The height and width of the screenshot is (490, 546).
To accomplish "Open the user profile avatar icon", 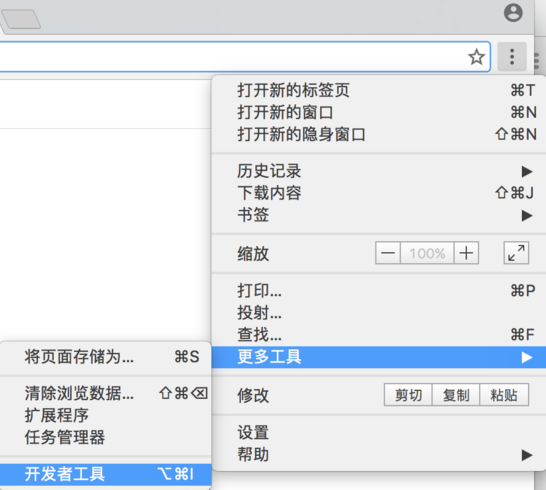I will [x=513, y=13].
